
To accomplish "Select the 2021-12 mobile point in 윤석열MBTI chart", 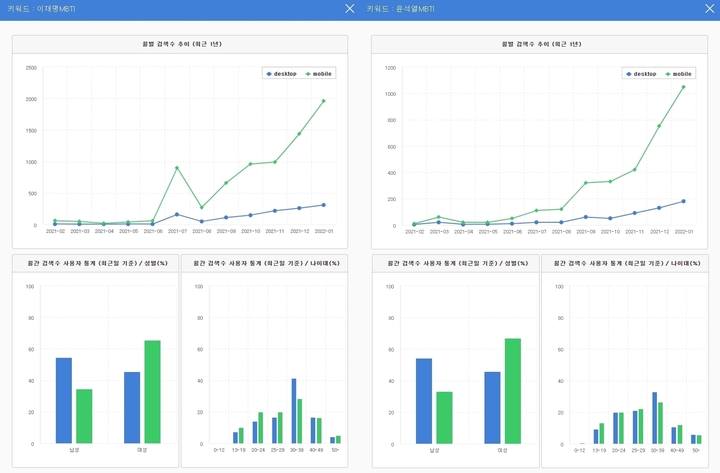I will coord(659,126).
